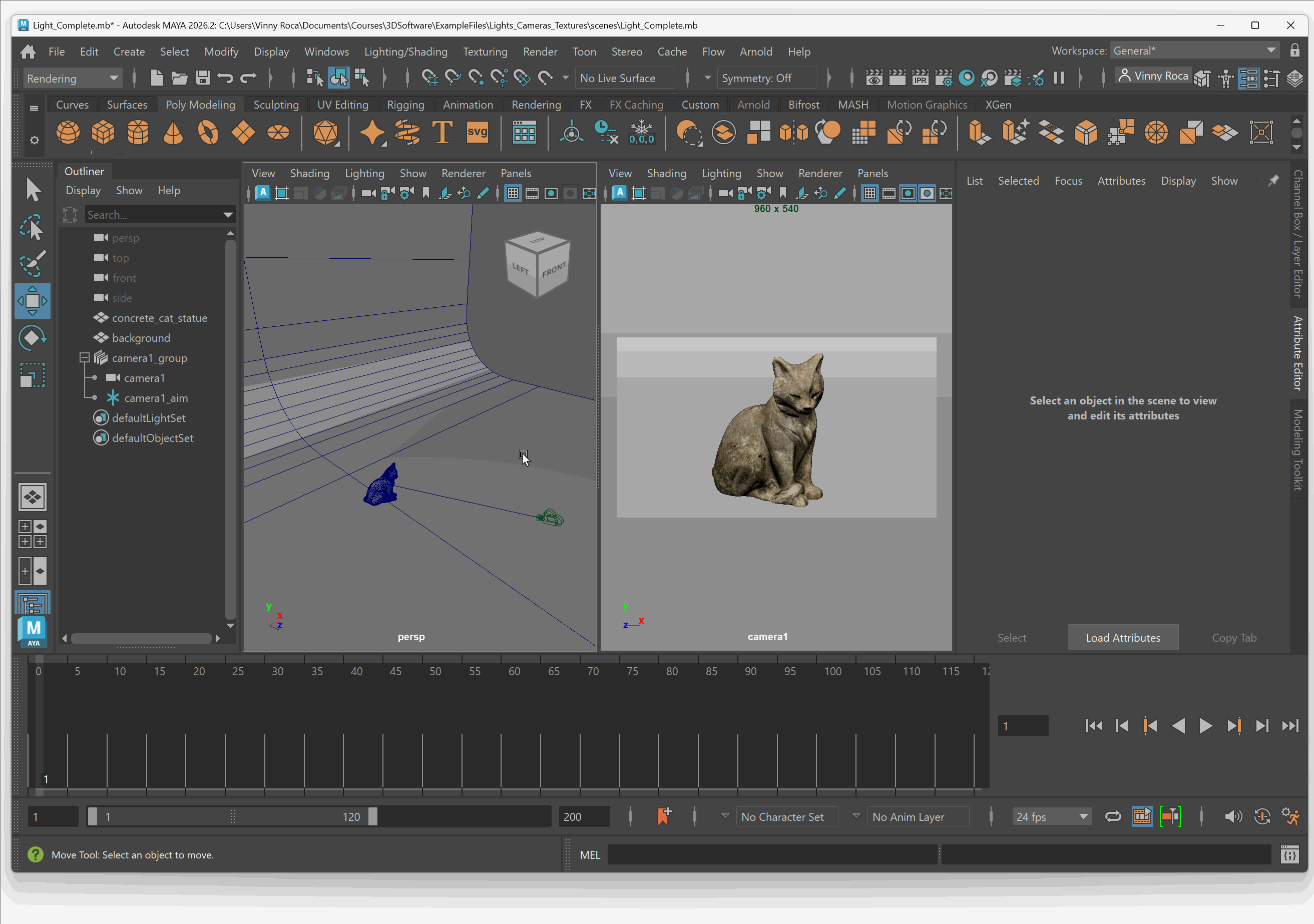Activate the Rotate tool in toolbox

click(32, 337)
